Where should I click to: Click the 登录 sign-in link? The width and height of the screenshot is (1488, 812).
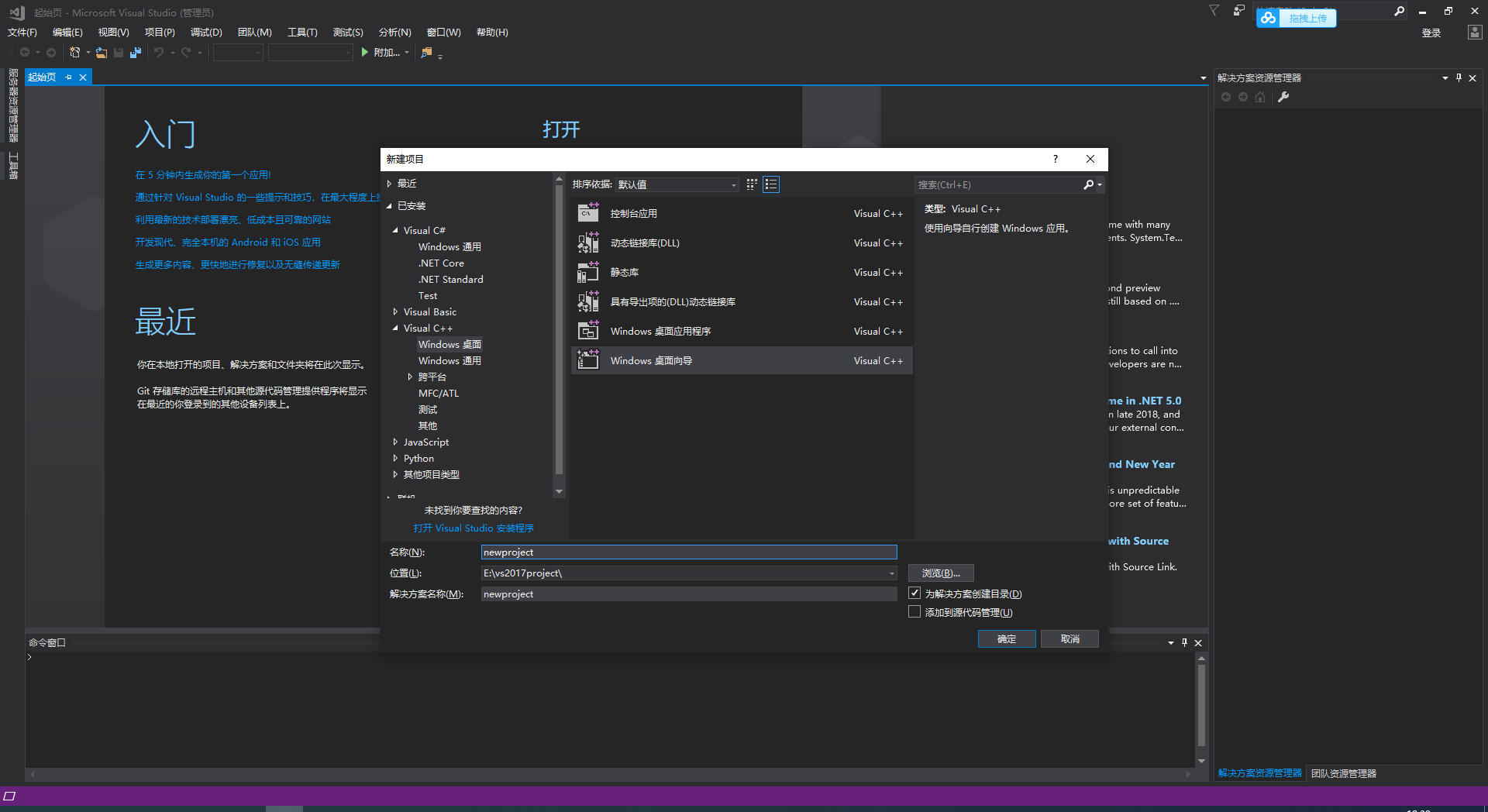coord(1431,33)
